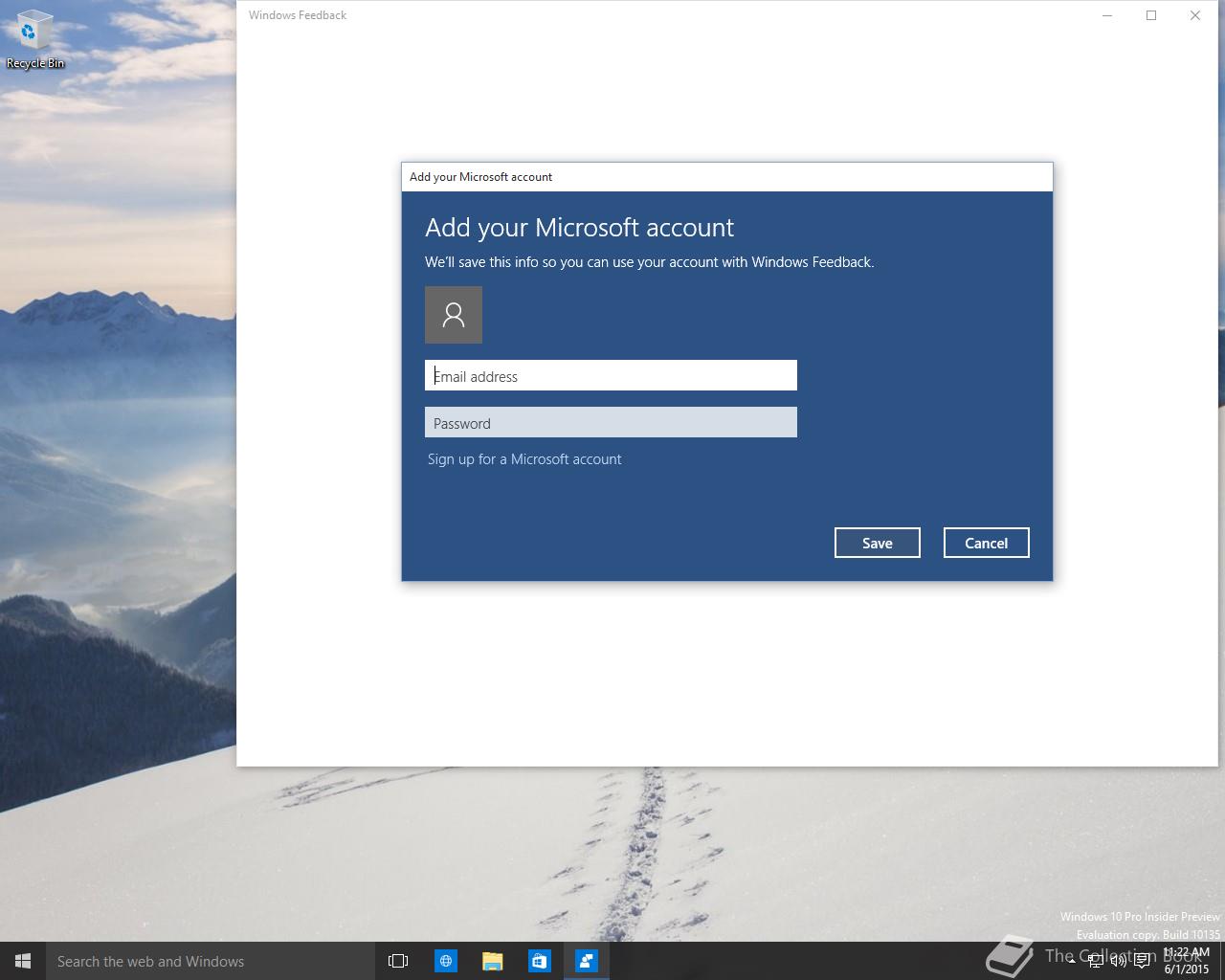Open the clock showing 11:22 AM

pos(1187,961)
